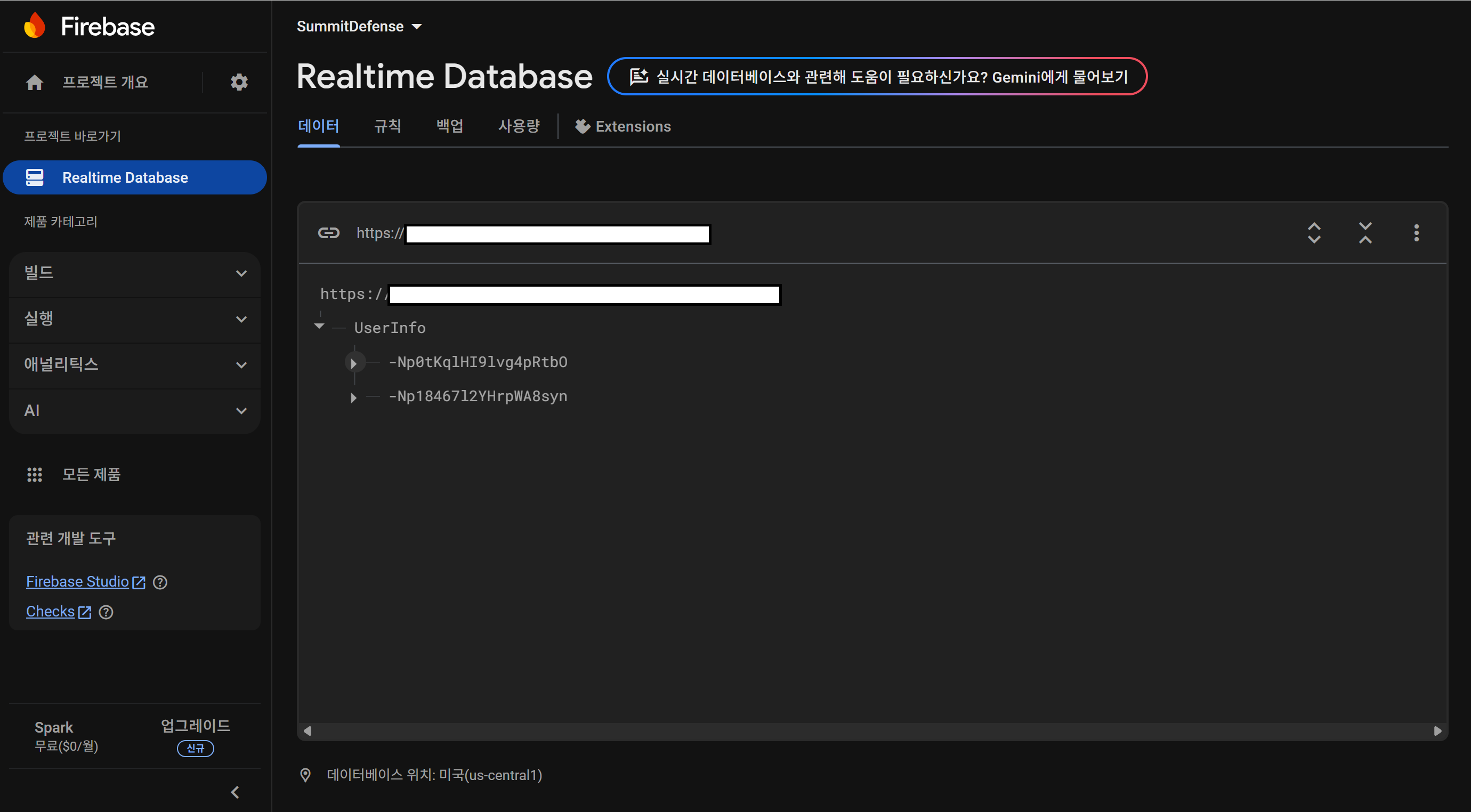This screenshot has width=1471, height=812.
Task: Click the project settings gear icon
Action: point(239,82)
